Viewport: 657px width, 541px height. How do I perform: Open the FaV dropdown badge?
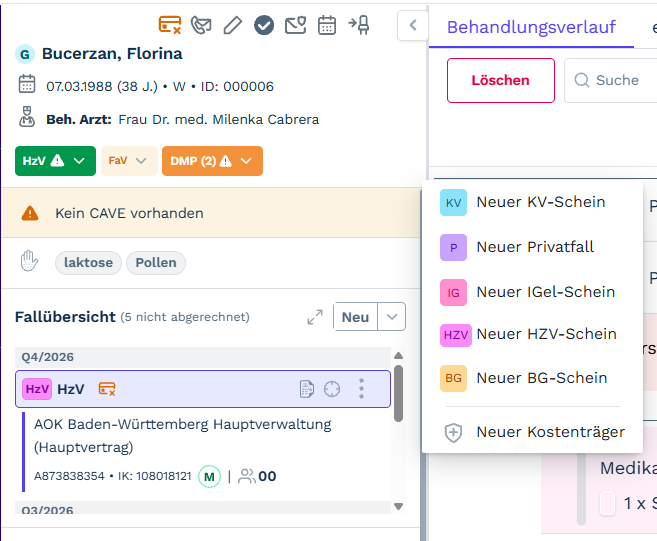coord(129,161)
